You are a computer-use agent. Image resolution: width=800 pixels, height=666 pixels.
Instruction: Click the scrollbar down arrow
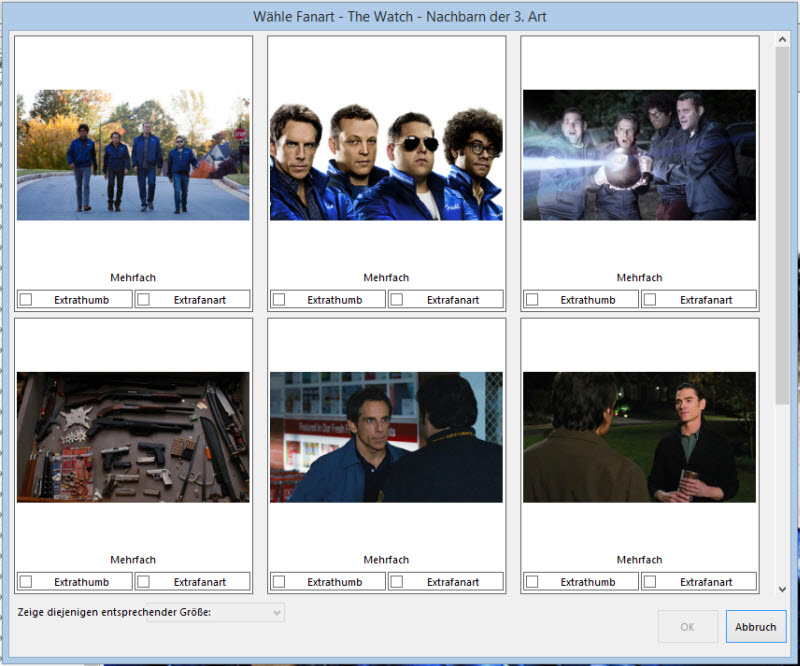coord(782,589)
